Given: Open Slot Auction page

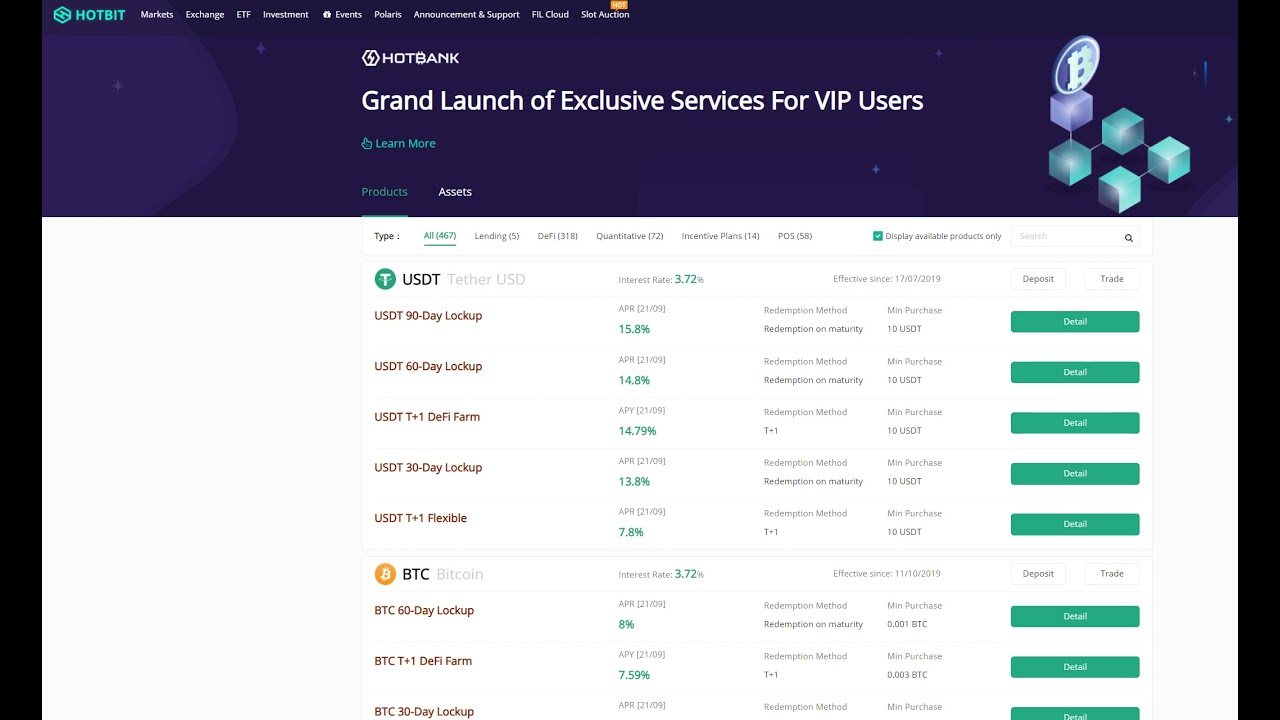Looking at the screenshot, I should pos(605,15).
